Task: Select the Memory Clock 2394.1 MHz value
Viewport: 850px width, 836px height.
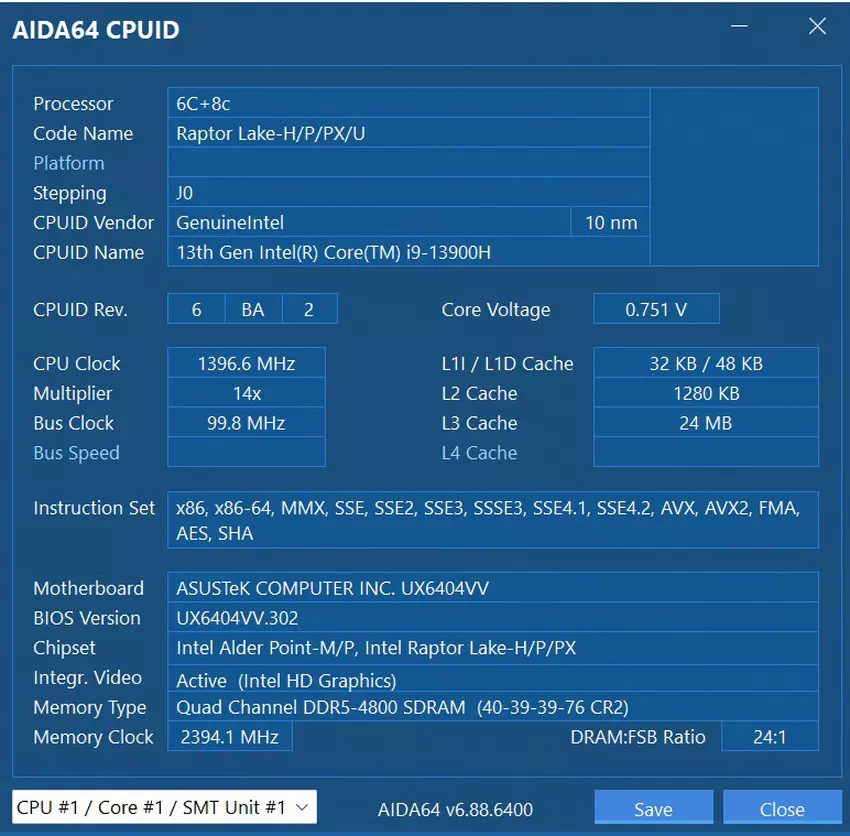Action: tap(230, 737)
